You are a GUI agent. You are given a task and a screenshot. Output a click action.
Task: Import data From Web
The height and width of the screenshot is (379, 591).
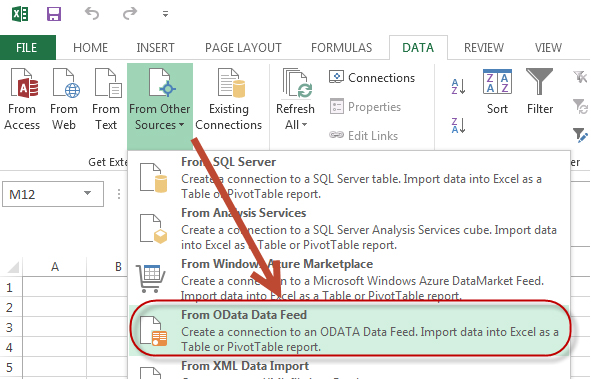tap(64, 100)
